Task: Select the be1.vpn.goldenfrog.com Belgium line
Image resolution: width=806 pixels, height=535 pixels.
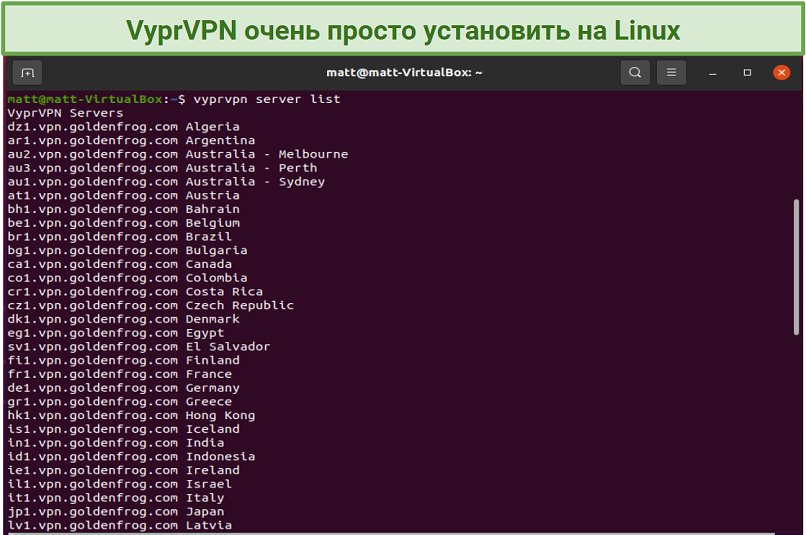Action: [x=123, y=223]
